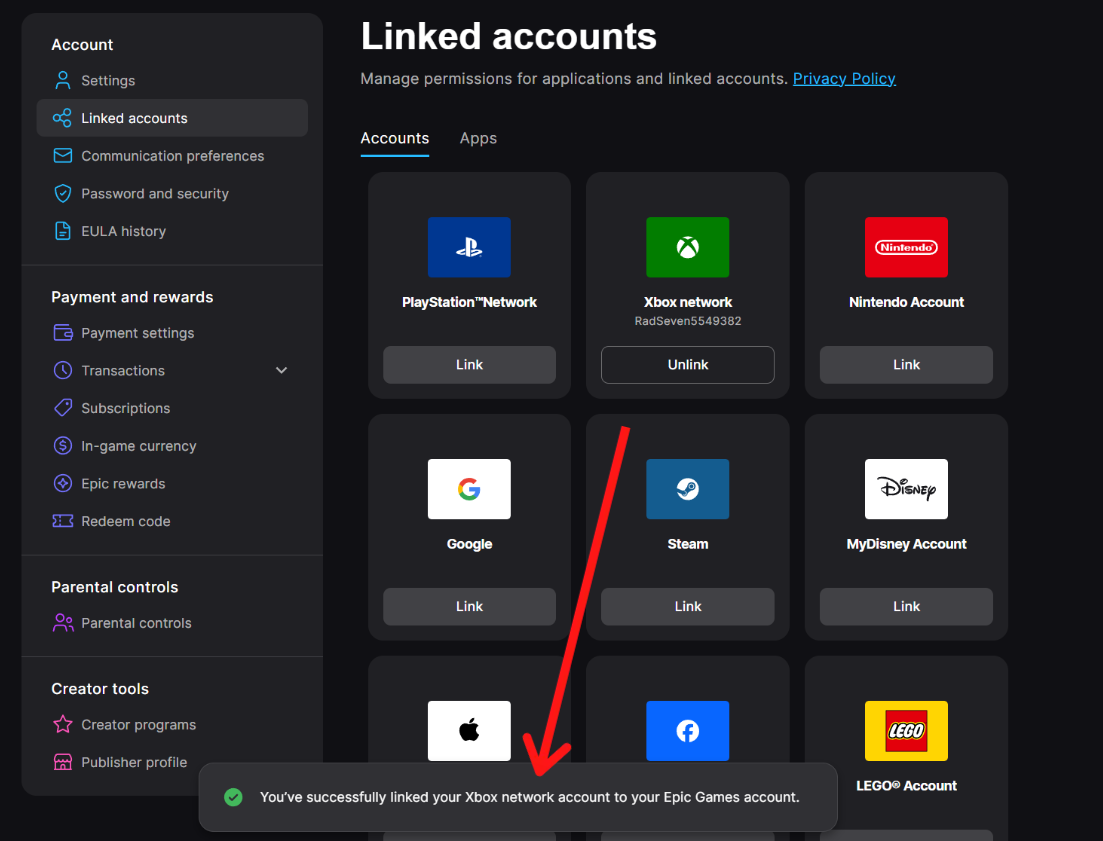Screen dimensions: 1103x841
Task: Click the Password and security shield icon
Action: pyautogui.click(x=63, y=194)
